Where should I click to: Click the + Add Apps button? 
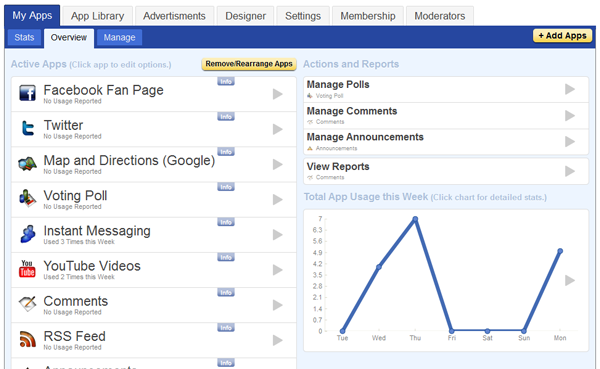click(x=562, y=36)
